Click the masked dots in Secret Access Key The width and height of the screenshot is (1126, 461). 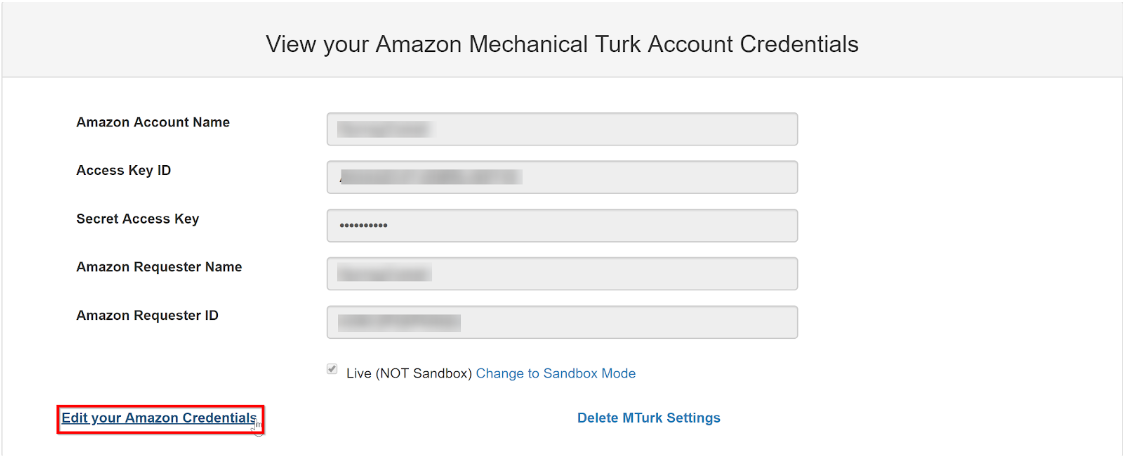363,226
